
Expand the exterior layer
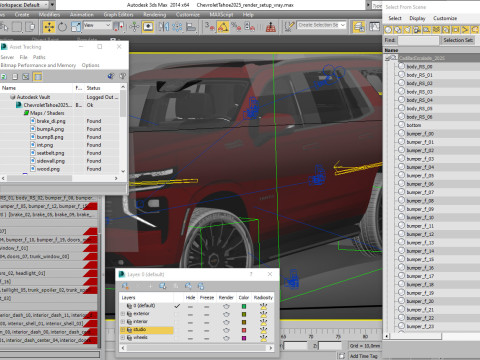point(123,314)
